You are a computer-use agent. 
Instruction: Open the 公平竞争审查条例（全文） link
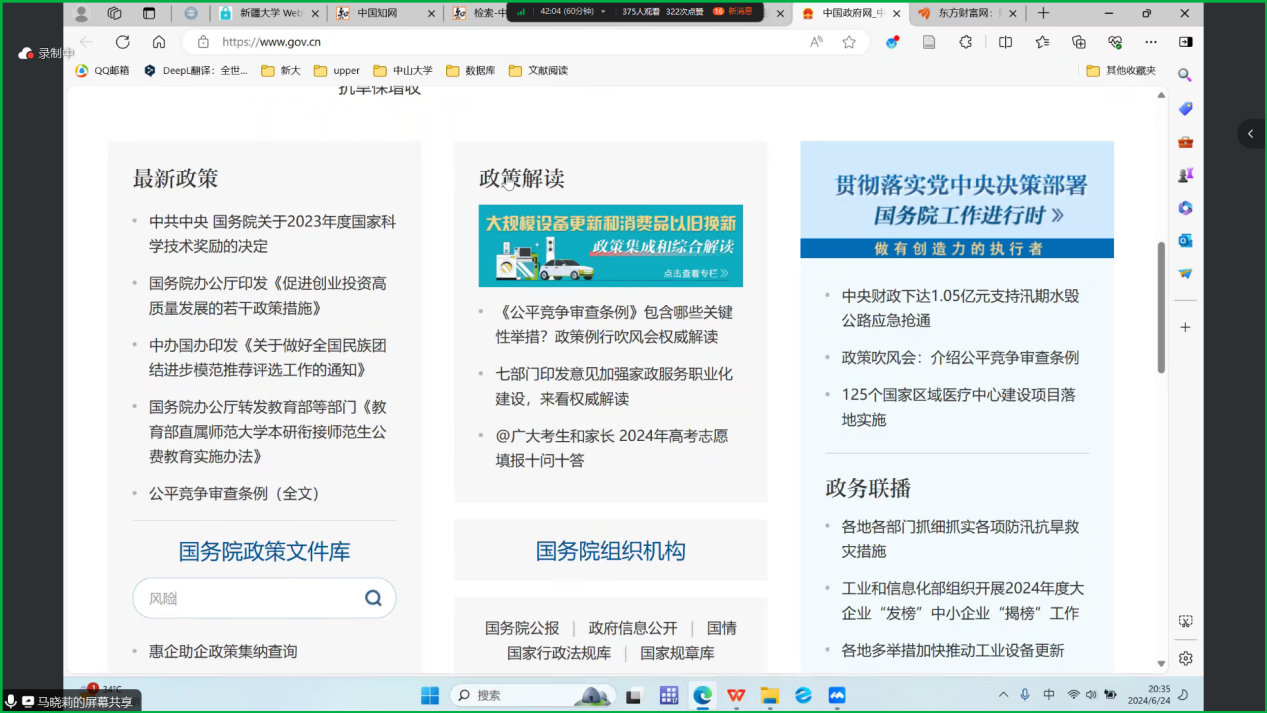(x=234, y=494)
